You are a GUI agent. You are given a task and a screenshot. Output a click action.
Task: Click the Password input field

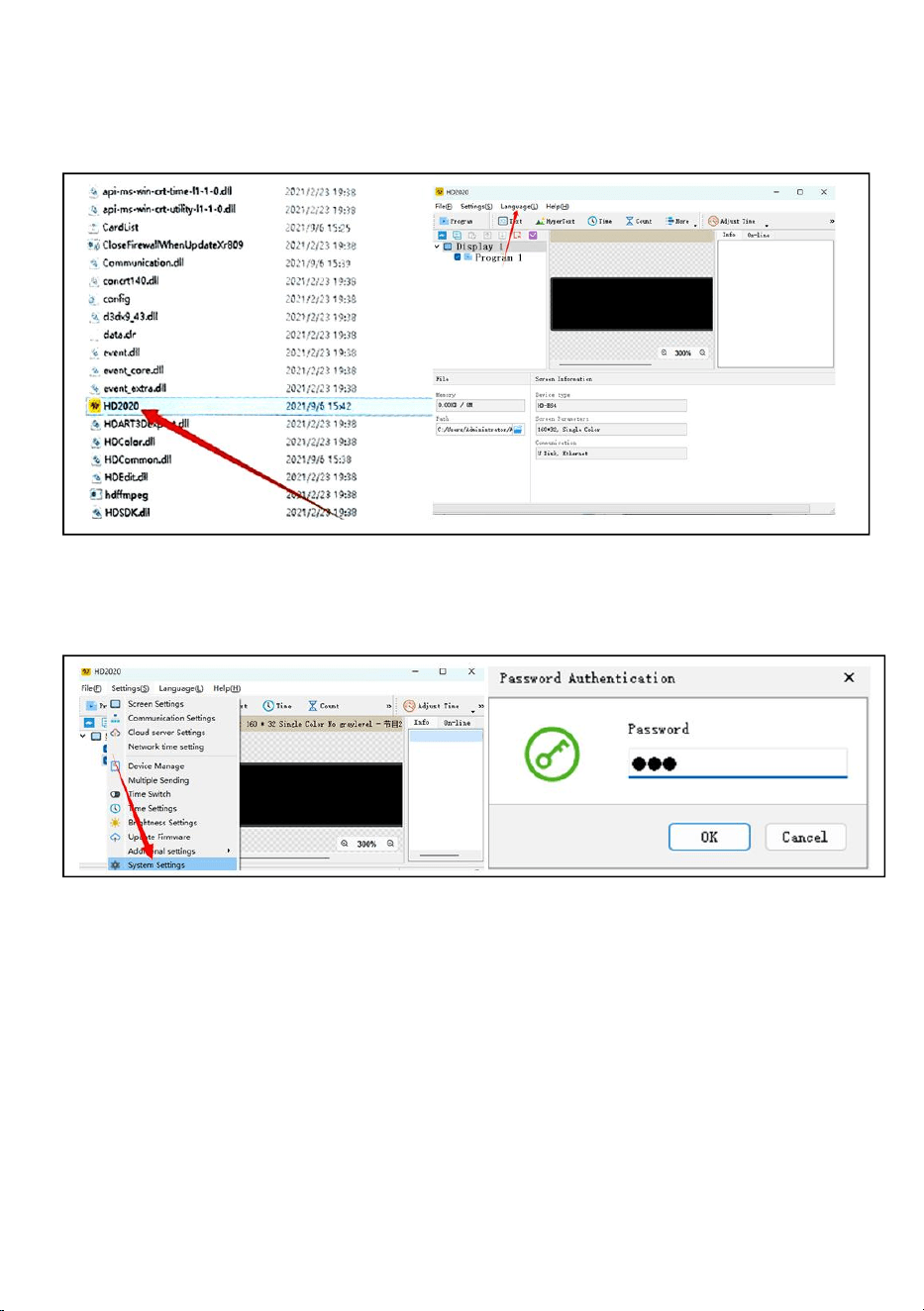pos(738,763)
